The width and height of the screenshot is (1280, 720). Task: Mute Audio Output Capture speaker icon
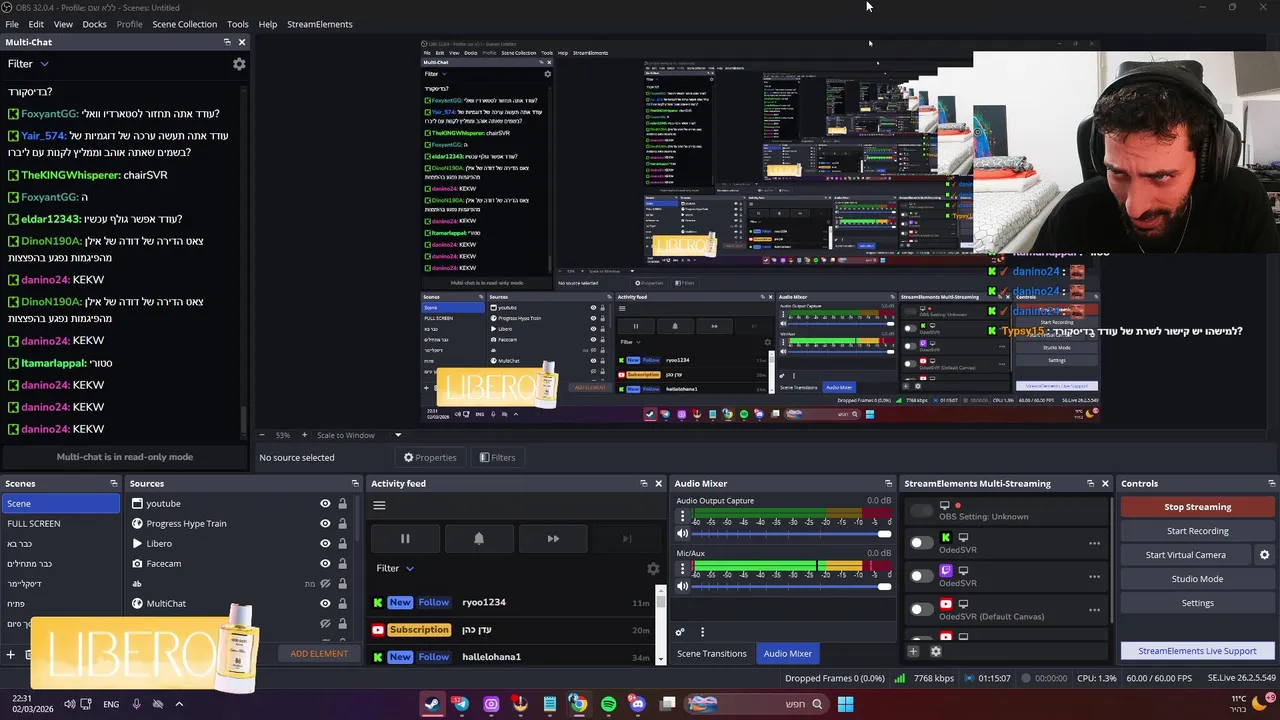[x=683, y=534]
